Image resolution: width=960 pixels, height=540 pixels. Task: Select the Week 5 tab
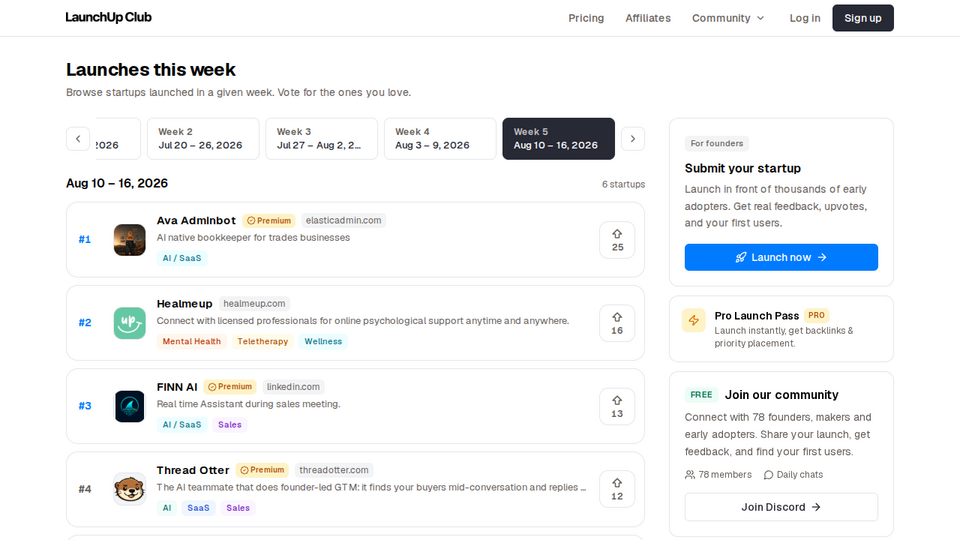tap(558, 139)
